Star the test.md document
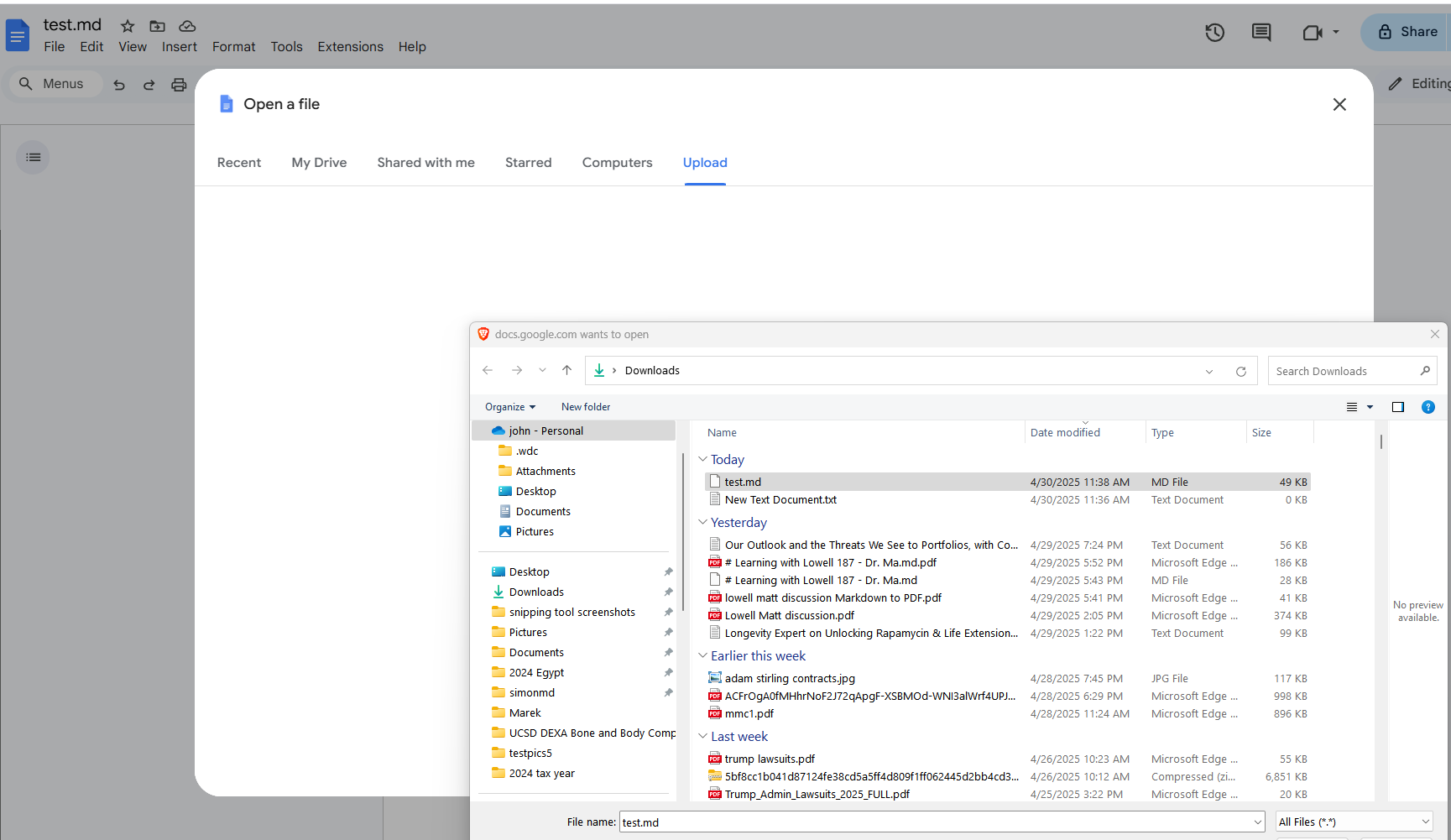1451x840 pixels. (128, 26)
